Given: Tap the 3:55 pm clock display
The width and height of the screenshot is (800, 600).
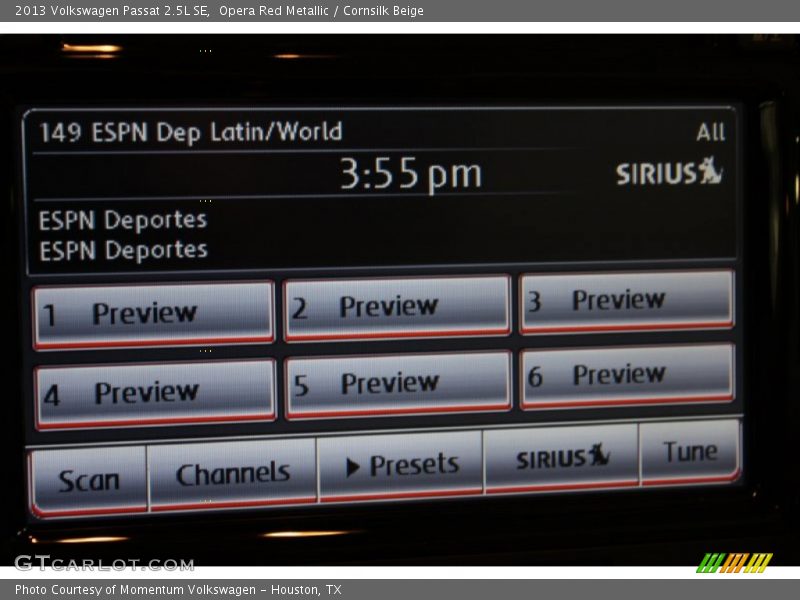Looking at the screenshot, I should pos(410,175).
